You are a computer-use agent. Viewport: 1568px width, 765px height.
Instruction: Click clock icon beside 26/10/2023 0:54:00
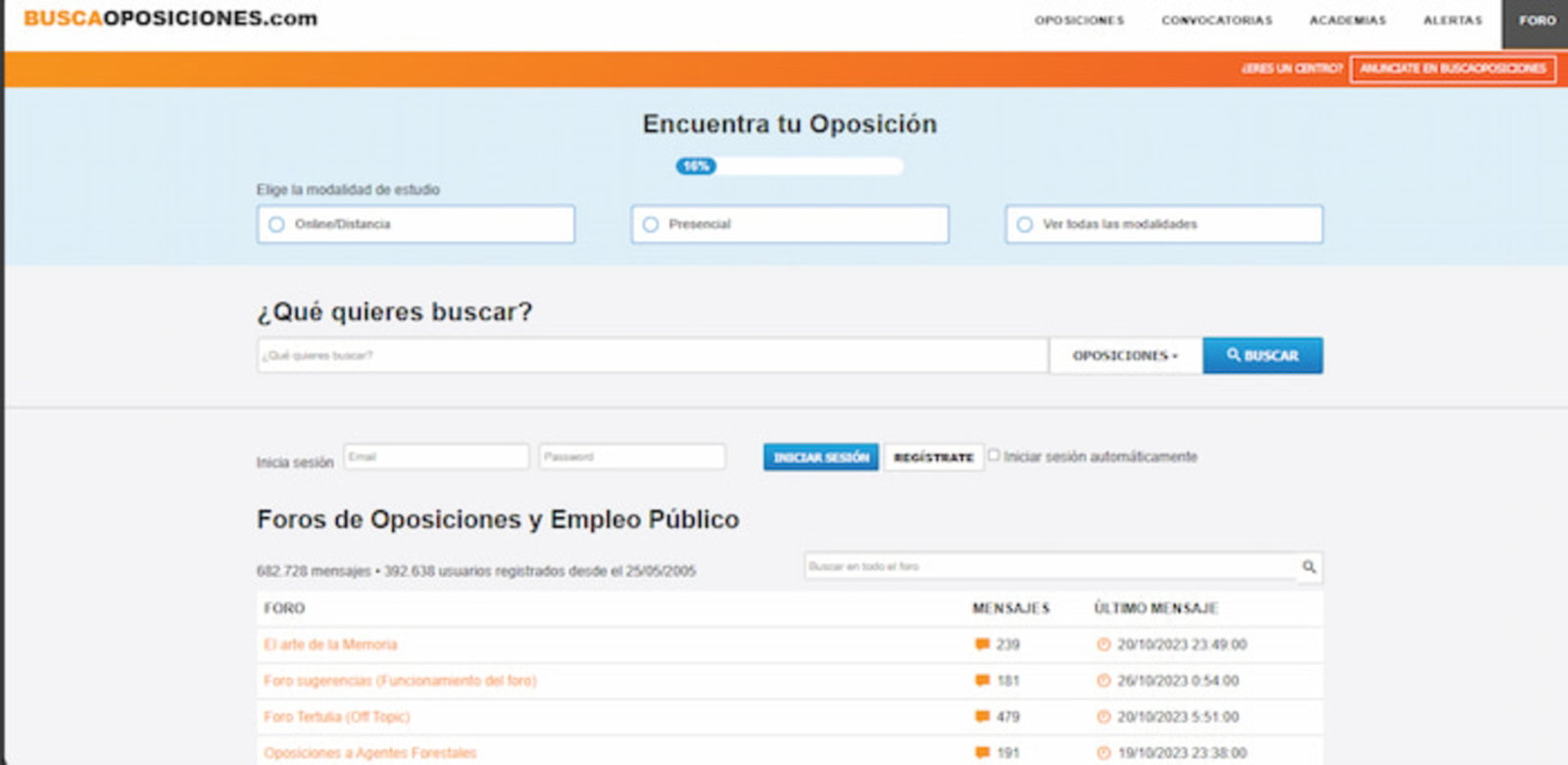[1103, 681]
